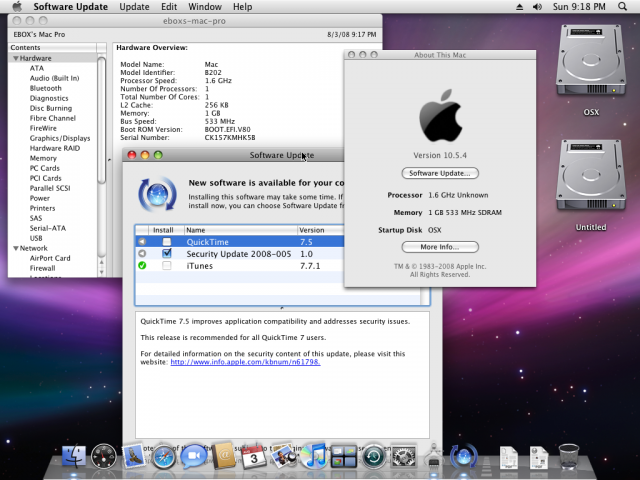Screen dimensions: 640x480
Task: Click the Contents sidebar scroll down arrow
Action: 102,272
